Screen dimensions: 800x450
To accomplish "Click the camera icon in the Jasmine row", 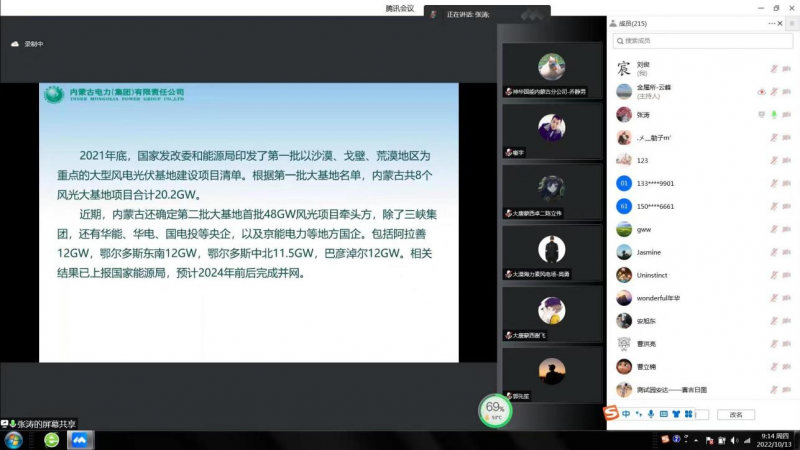I will coord(786,252).
